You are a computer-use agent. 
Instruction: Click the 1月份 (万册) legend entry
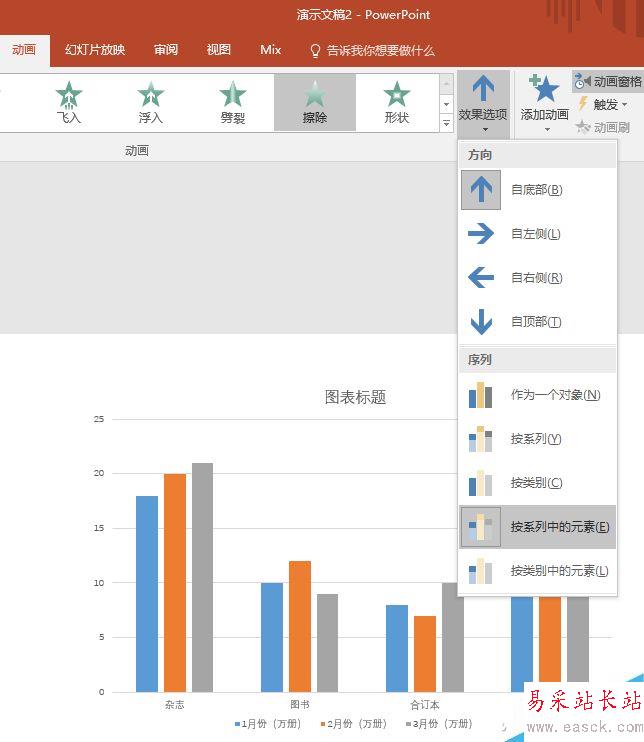tap(268, 724)
